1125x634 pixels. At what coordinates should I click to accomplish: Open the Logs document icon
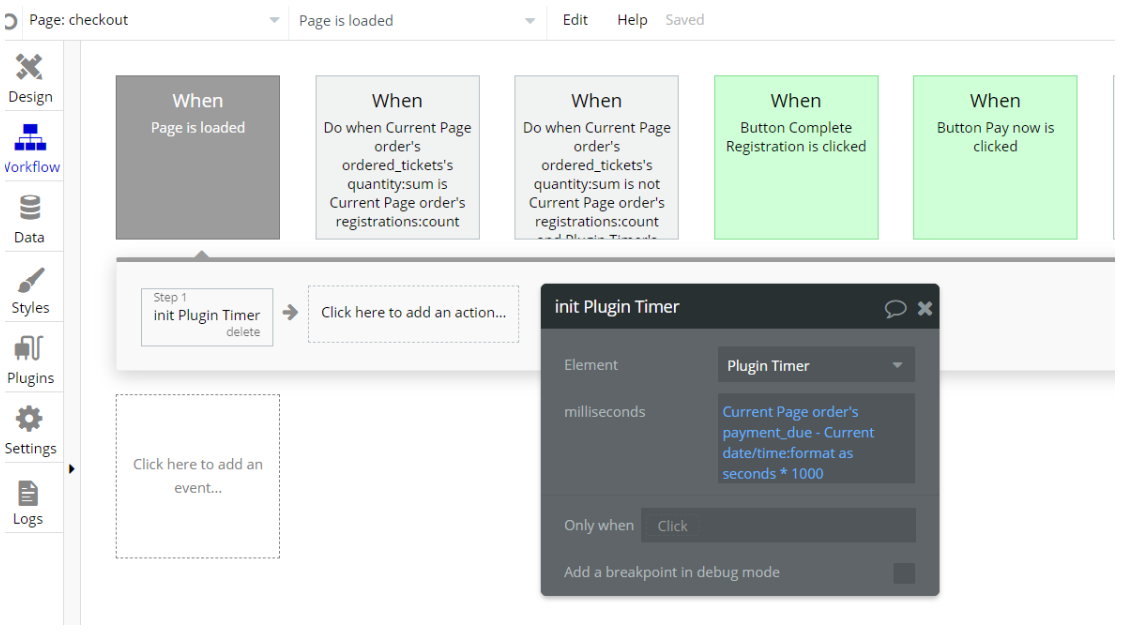[x=28, y=492]
